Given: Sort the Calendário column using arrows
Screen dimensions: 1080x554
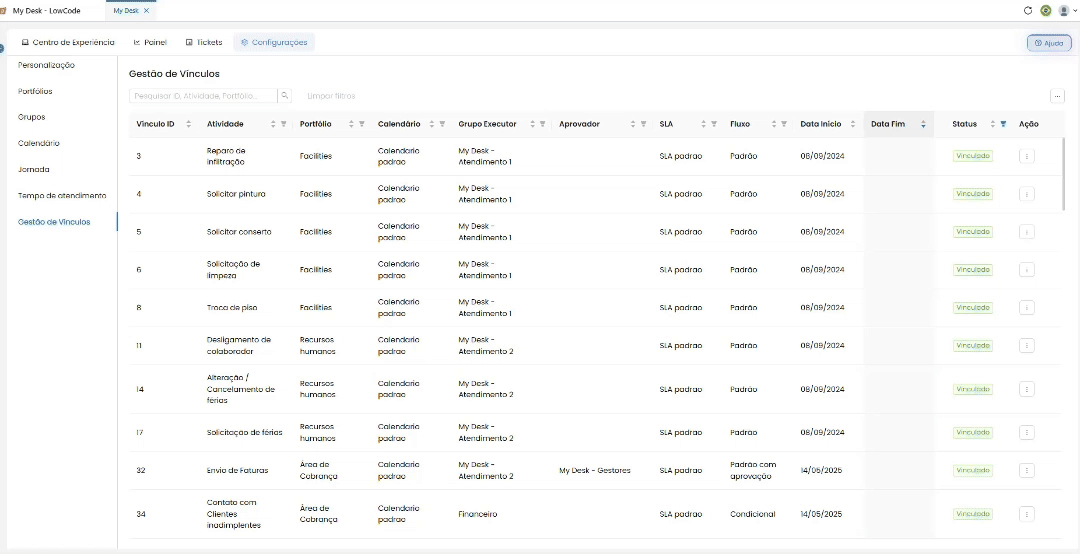Looking at the screenshot, I should click(432, 124).
